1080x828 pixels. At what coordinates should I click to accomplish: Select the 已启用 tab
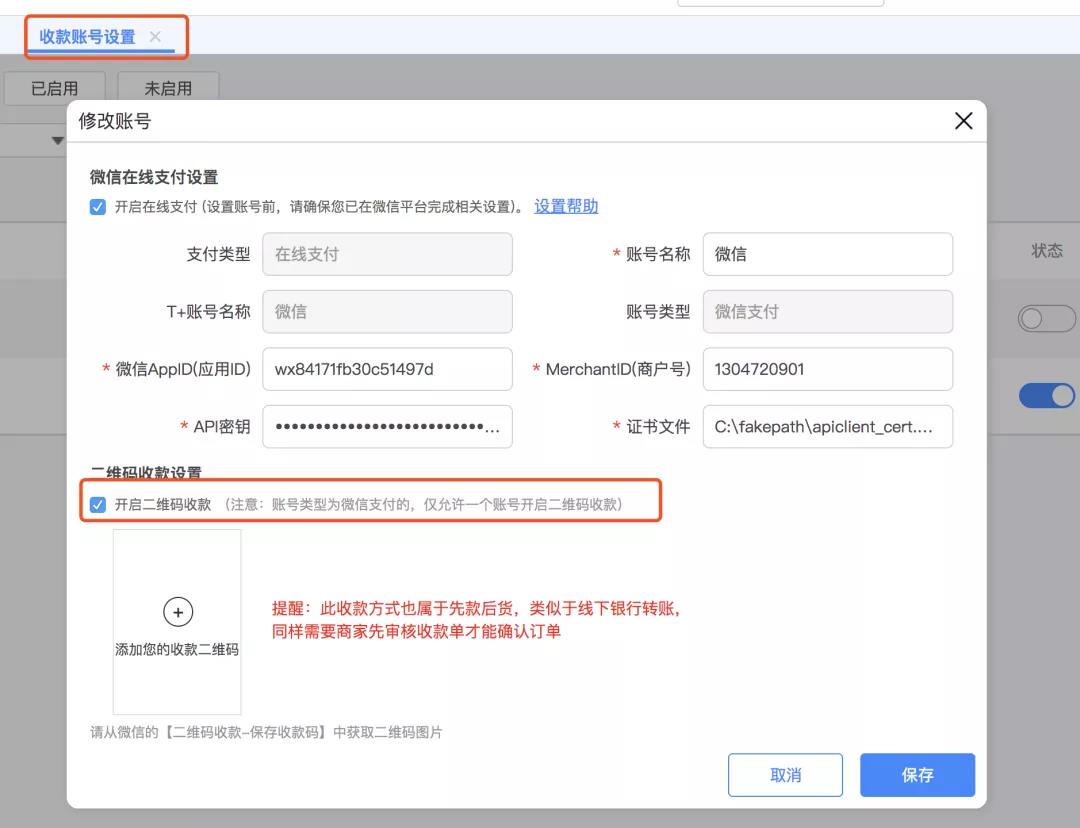pos(54,88)
